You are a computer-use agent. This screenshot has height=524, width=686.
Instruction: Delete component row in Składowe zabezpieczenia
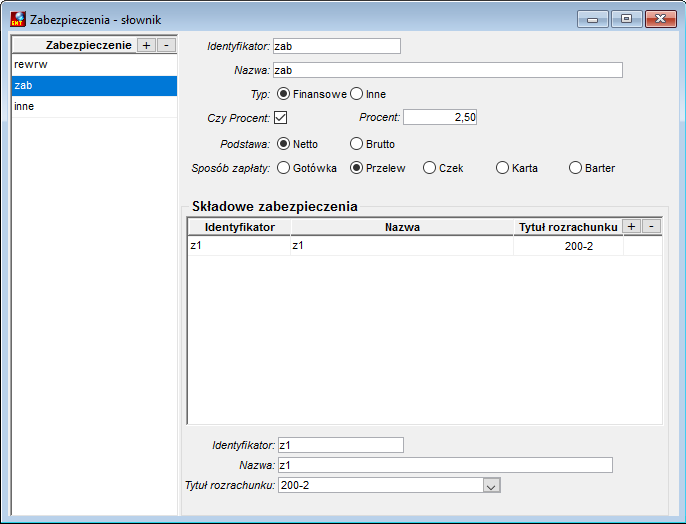651,226
